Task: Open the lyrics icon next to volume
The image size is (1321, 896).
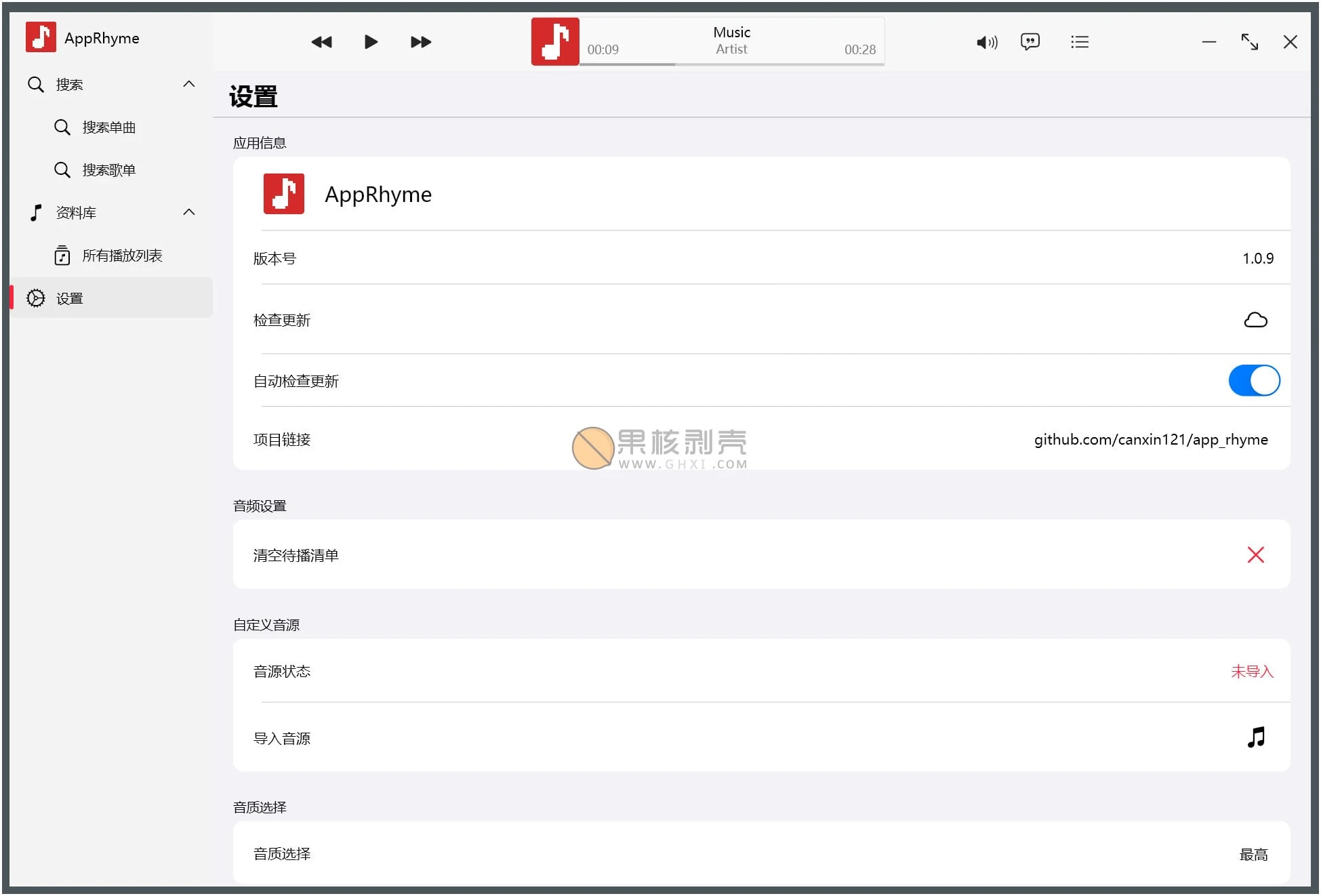Action: [x=1030, y=41]
